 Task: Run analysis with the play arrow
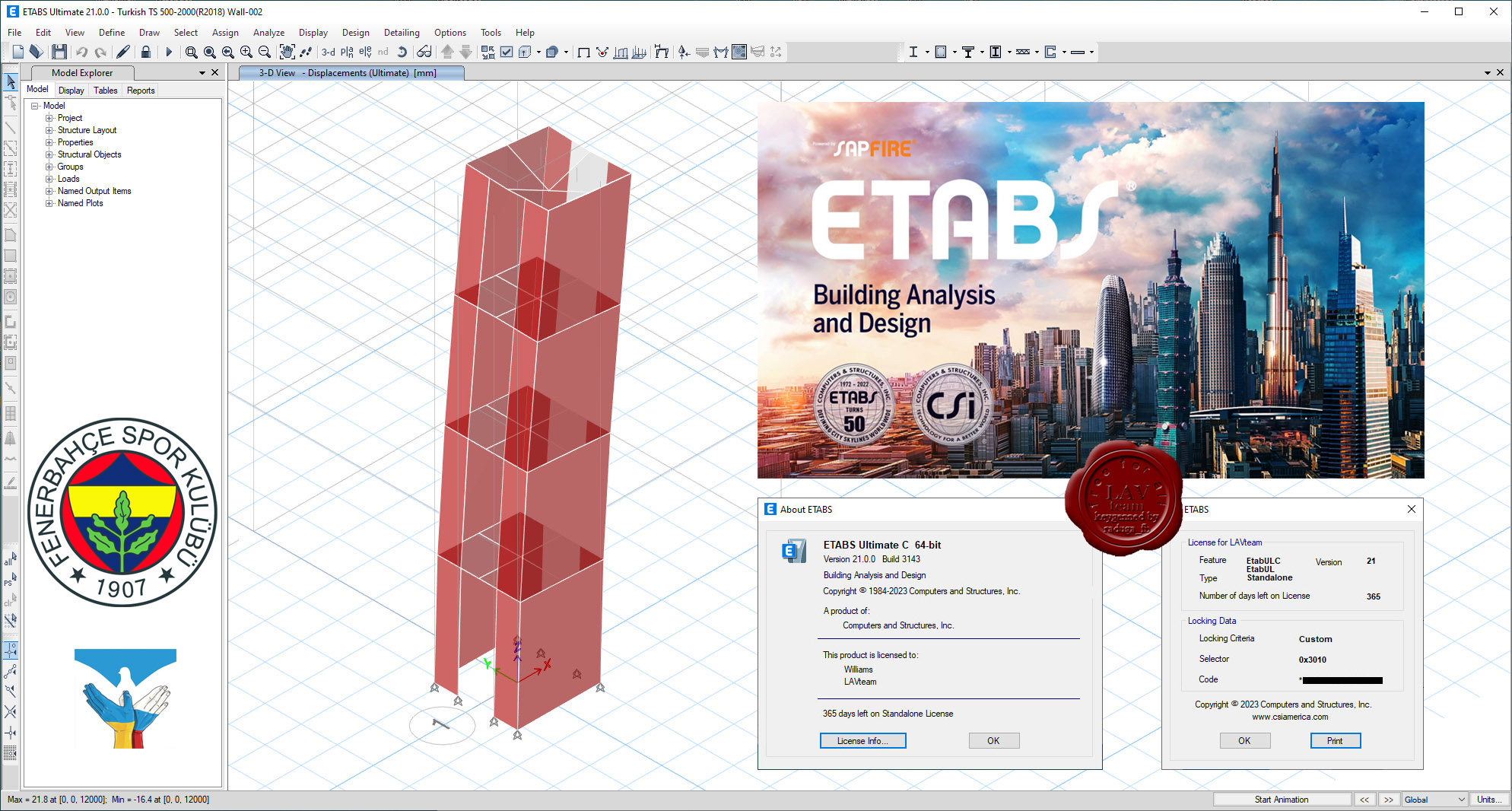pos(169,52)
